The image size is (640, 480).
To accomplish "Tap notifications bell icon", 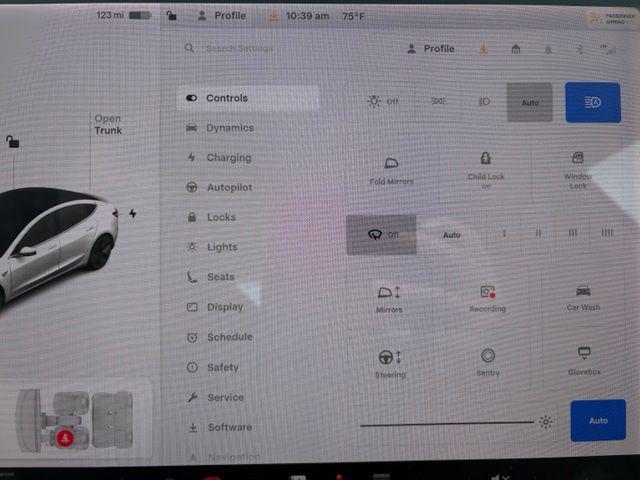I will tap(548, 50).
